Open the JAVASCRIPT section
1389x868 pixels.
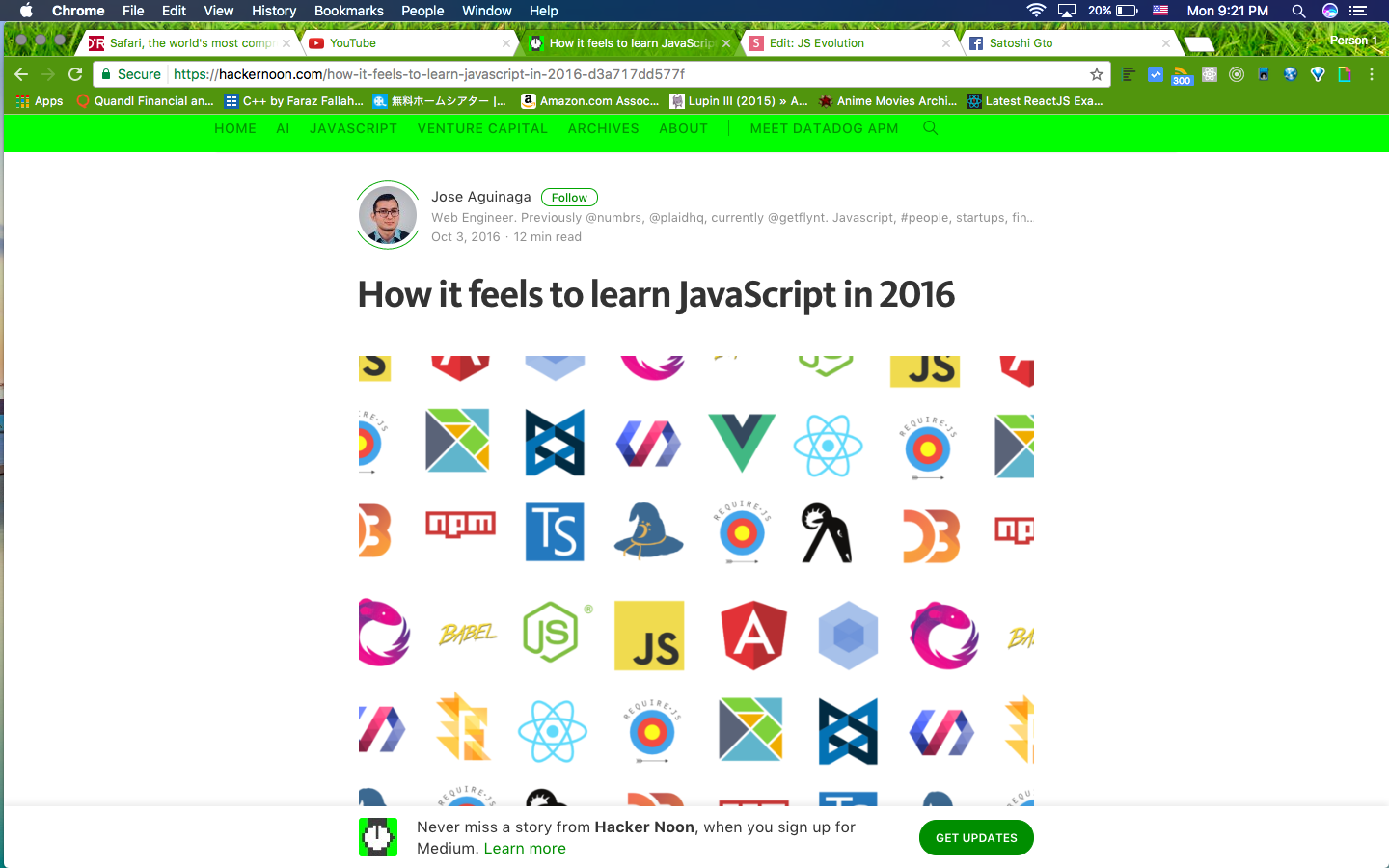tap(353, 128)
